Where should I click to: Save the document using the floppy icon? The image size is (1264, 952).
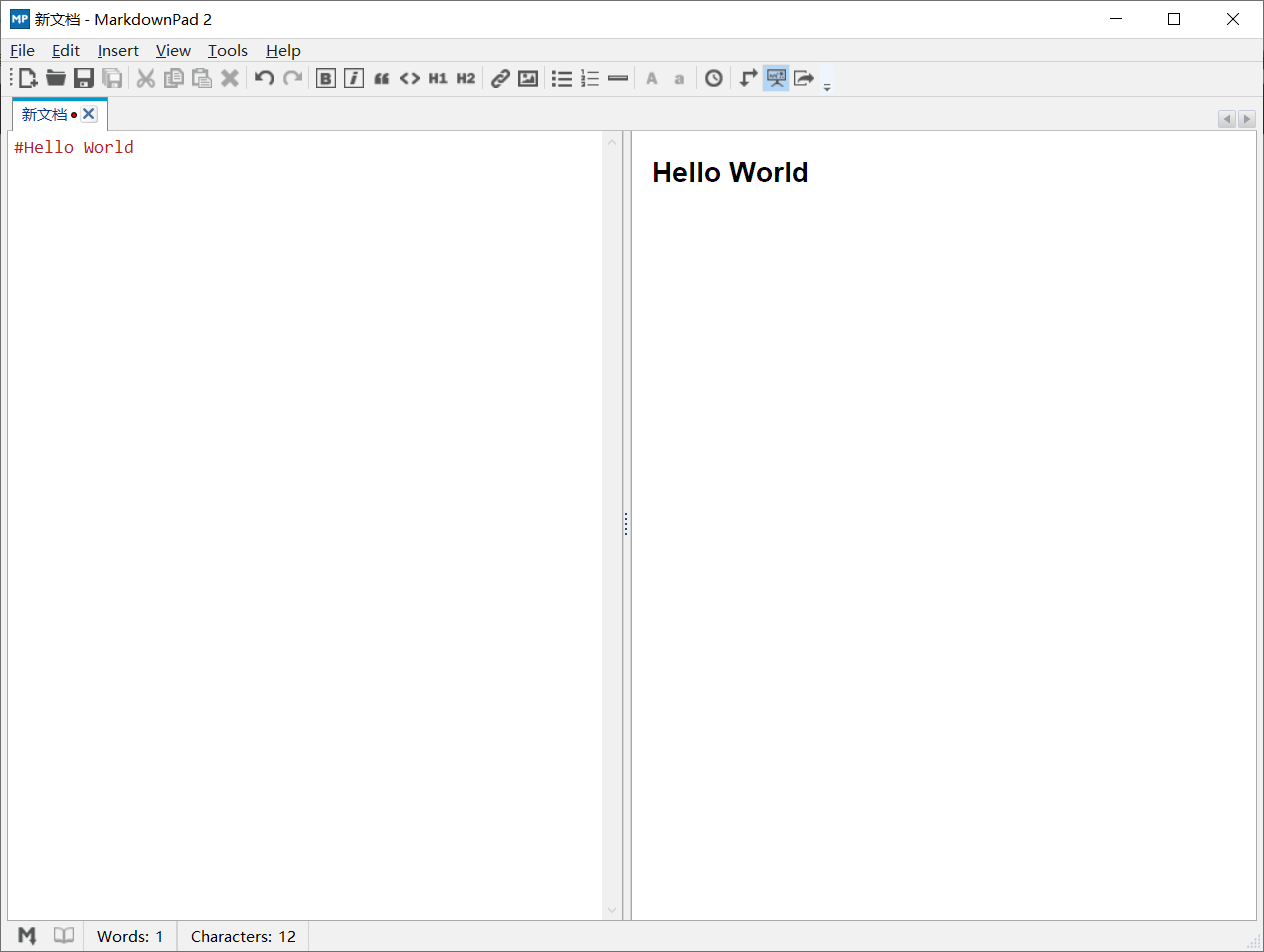84,78
